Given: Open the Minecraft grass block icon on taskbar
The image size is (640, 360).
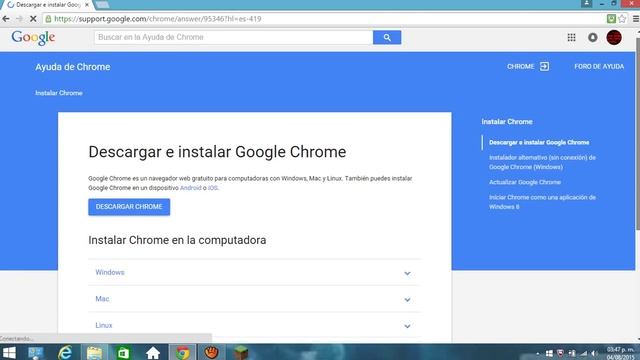Looking at the screenshot, I should (241, 353).
